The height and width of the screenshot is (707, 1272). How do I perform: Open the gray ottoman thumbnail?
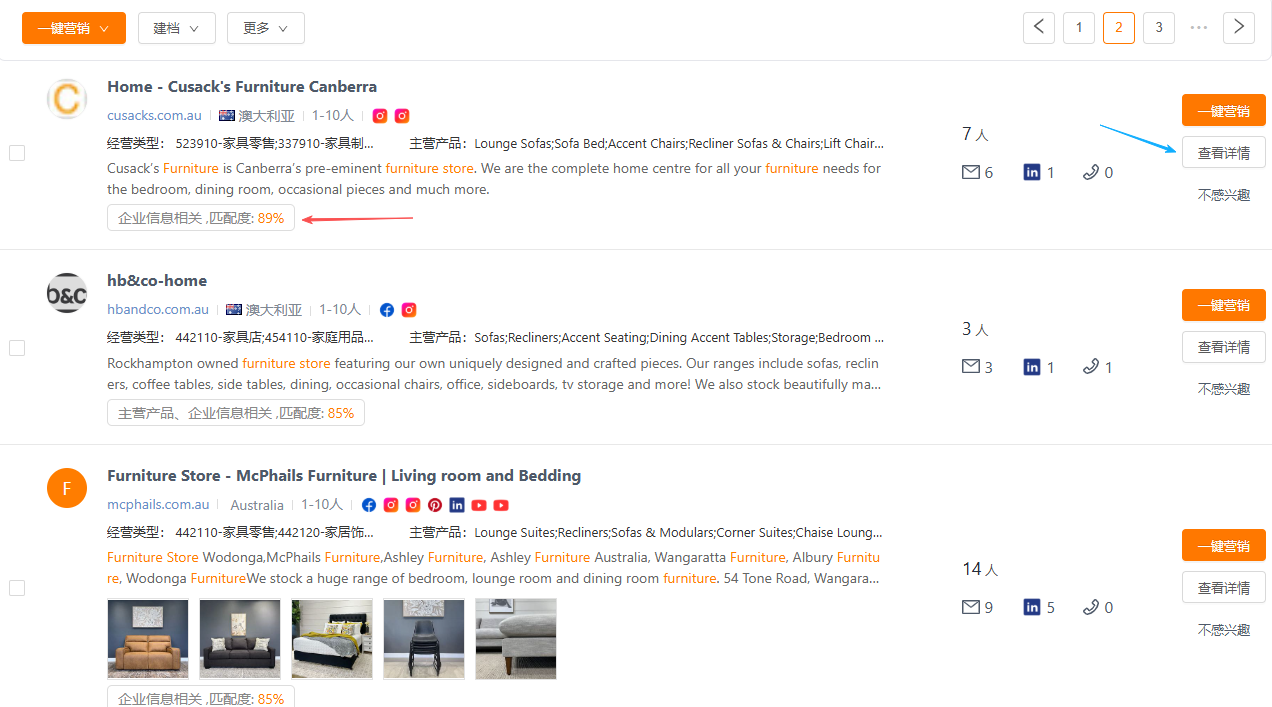pos(516,639)
